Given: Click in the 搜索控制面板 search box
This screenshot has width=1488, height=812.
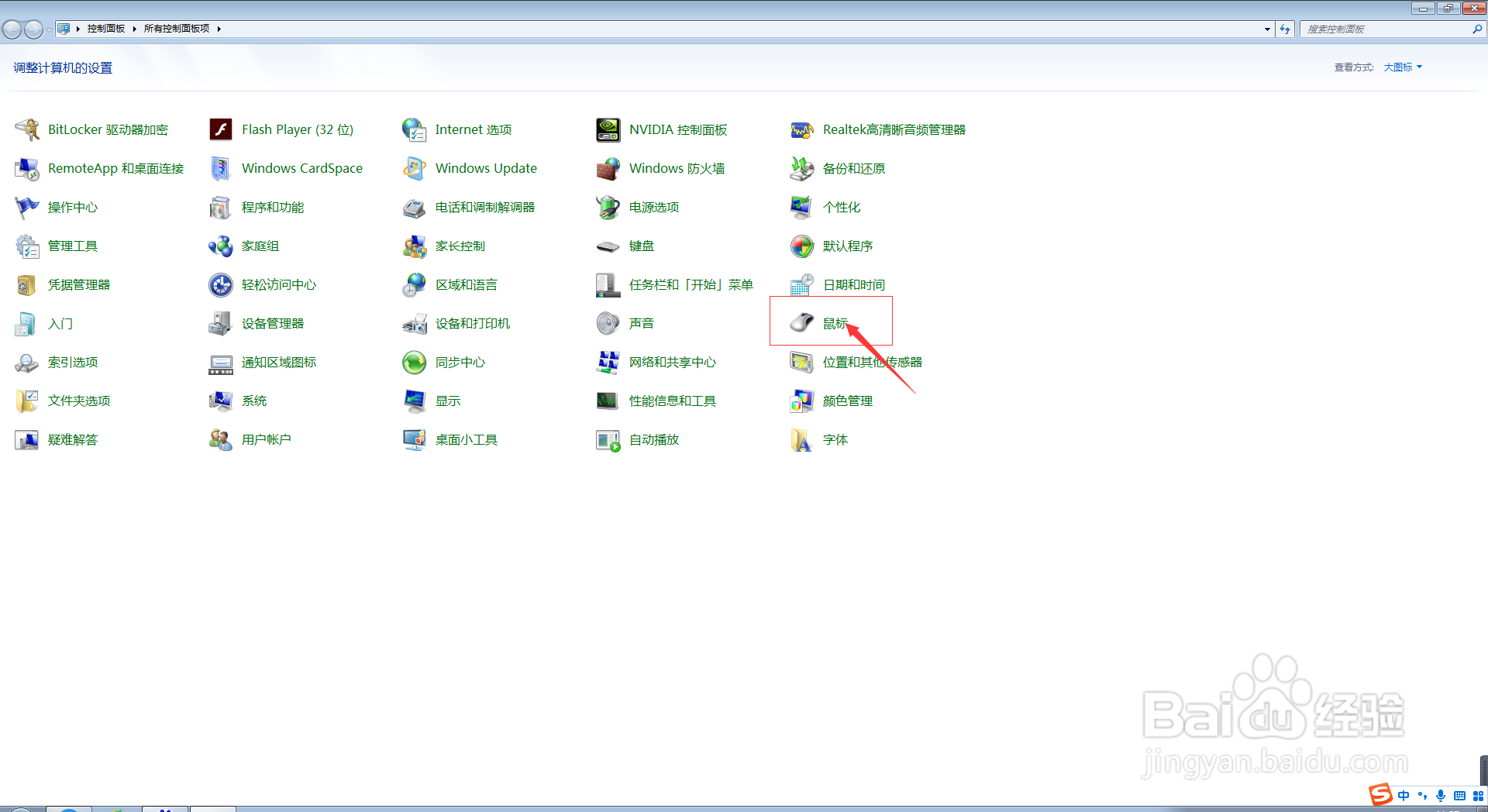Looking at the screenshot, I should pos(1385,29).
